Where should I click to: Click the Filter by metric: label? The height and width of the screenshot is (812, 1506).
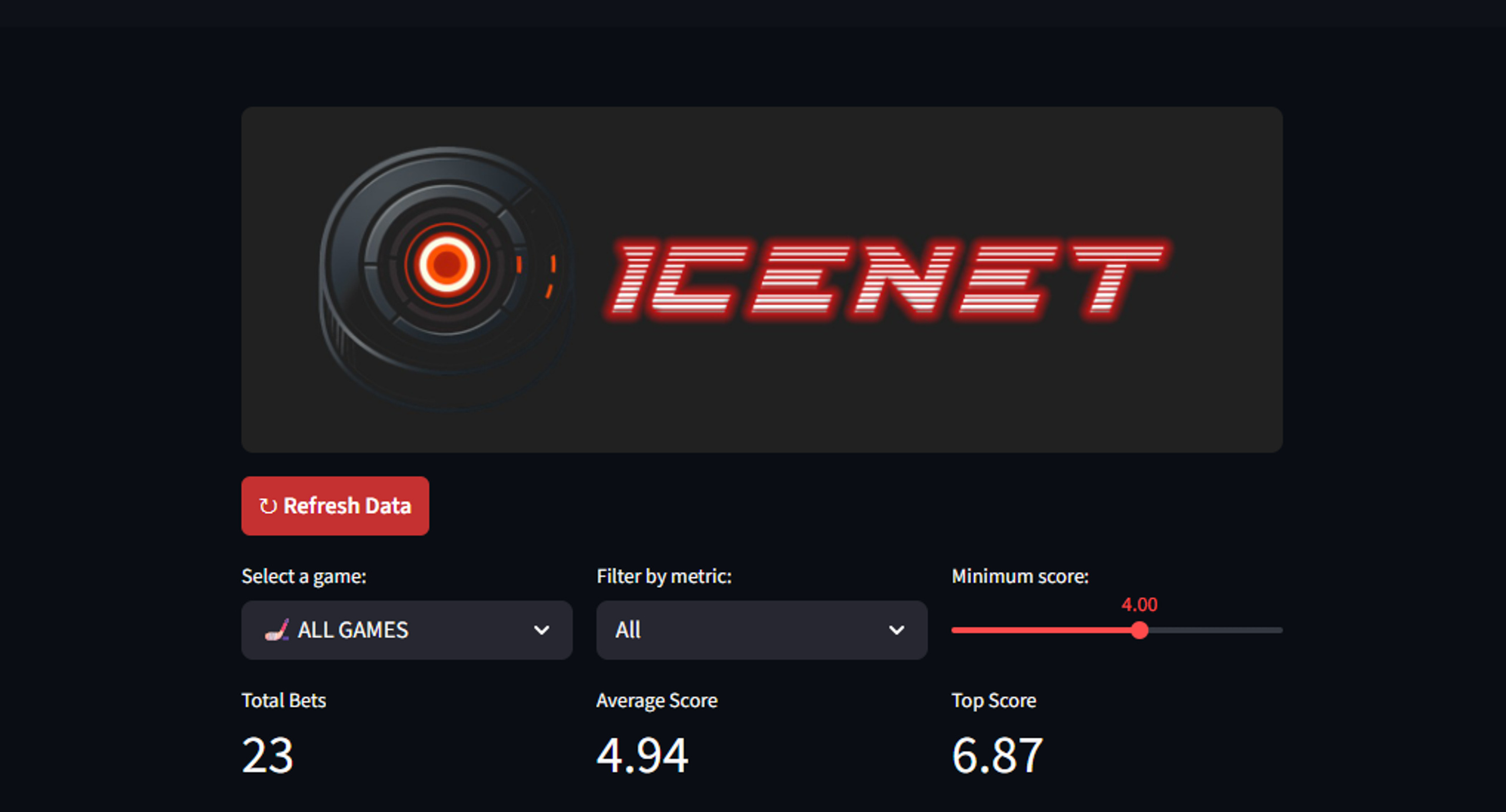click(x=664, y=576)
